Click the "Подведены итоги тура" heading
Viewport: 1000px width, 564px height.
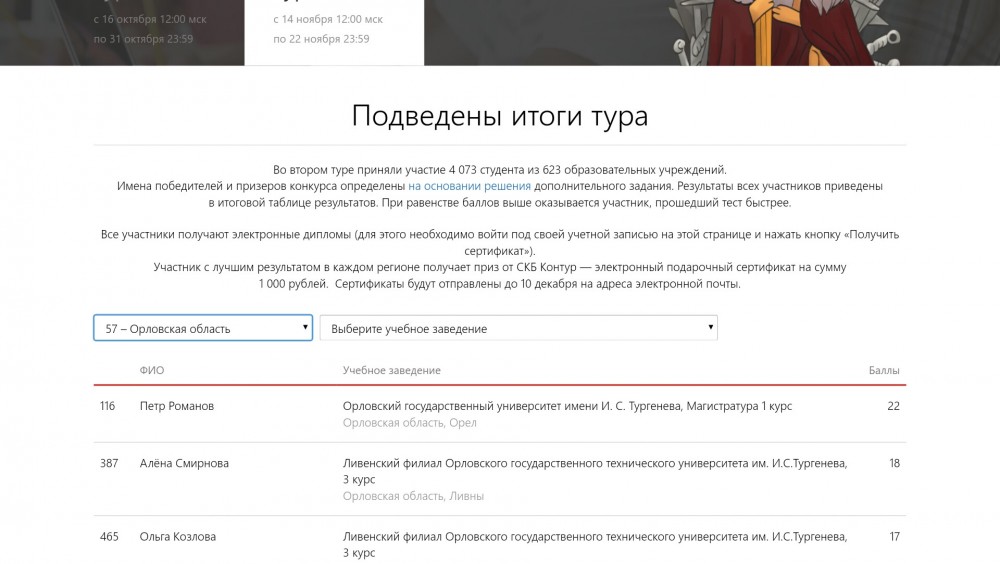coord(500,116)
